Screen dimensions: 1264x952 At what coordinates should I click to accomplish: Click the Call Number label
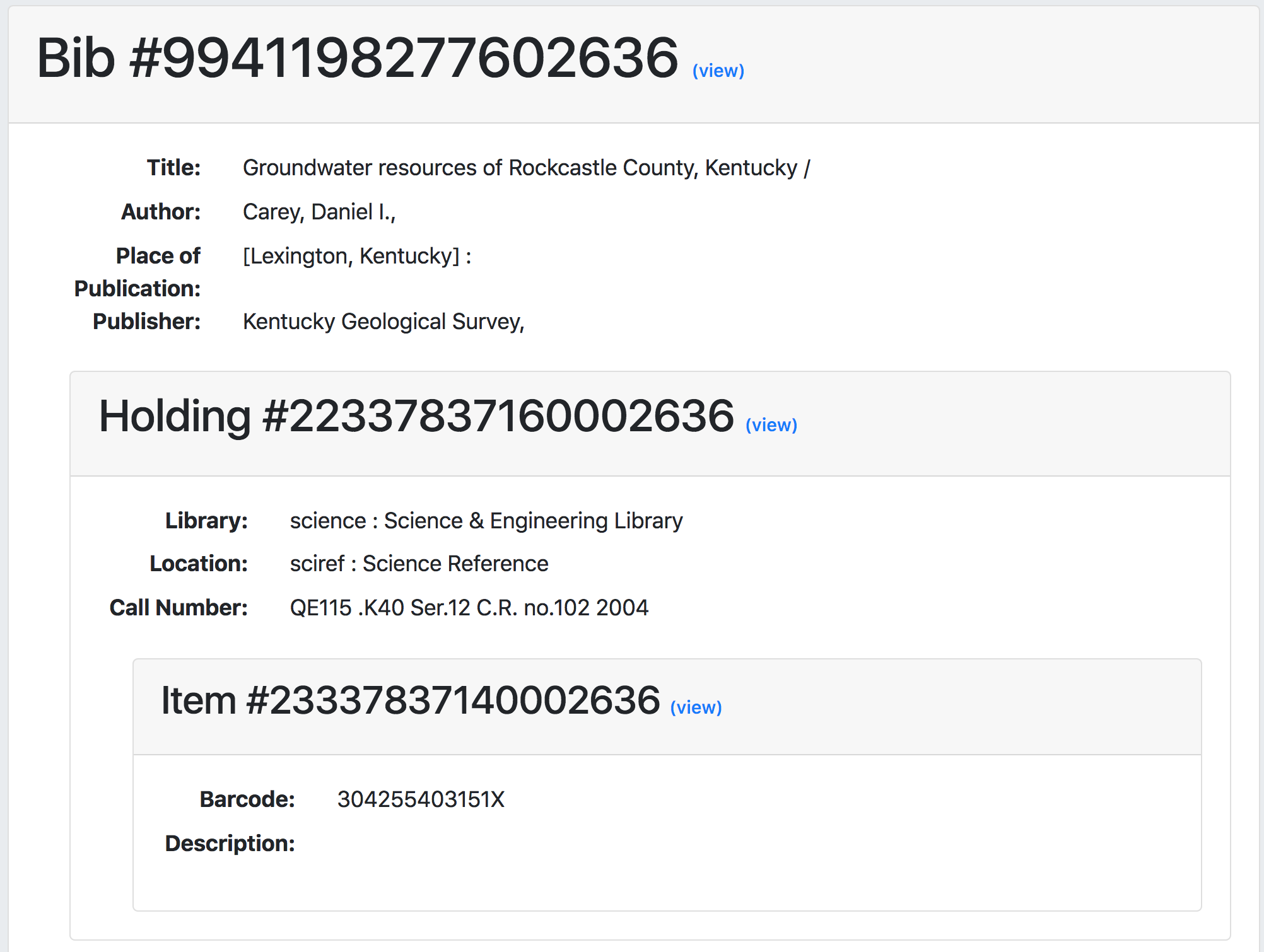pos(178,607)
